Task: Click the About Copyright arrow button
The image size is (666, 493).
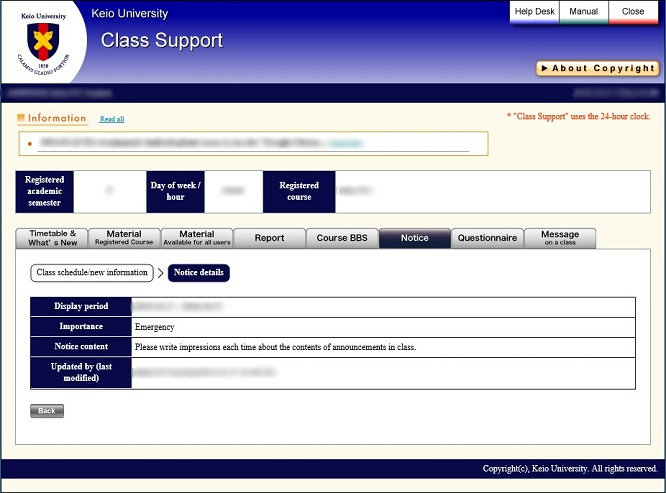Action: tap(597, 68)
